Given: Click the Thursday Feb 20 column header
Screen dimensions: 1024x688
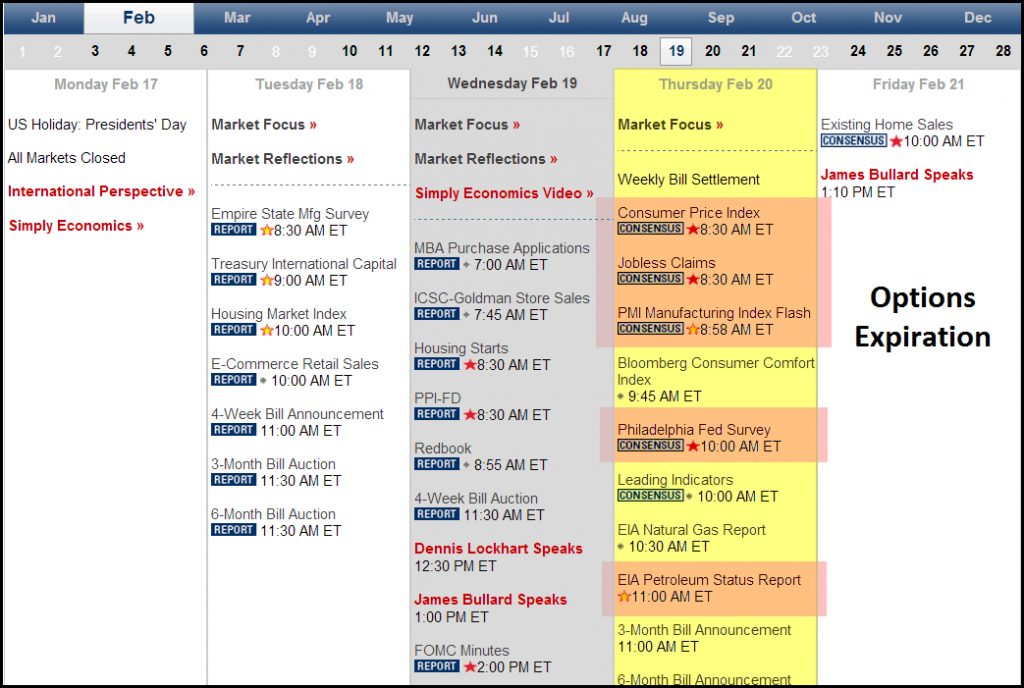Looking at the screenshot, I should pyautogui.click(x=716, y=84).
